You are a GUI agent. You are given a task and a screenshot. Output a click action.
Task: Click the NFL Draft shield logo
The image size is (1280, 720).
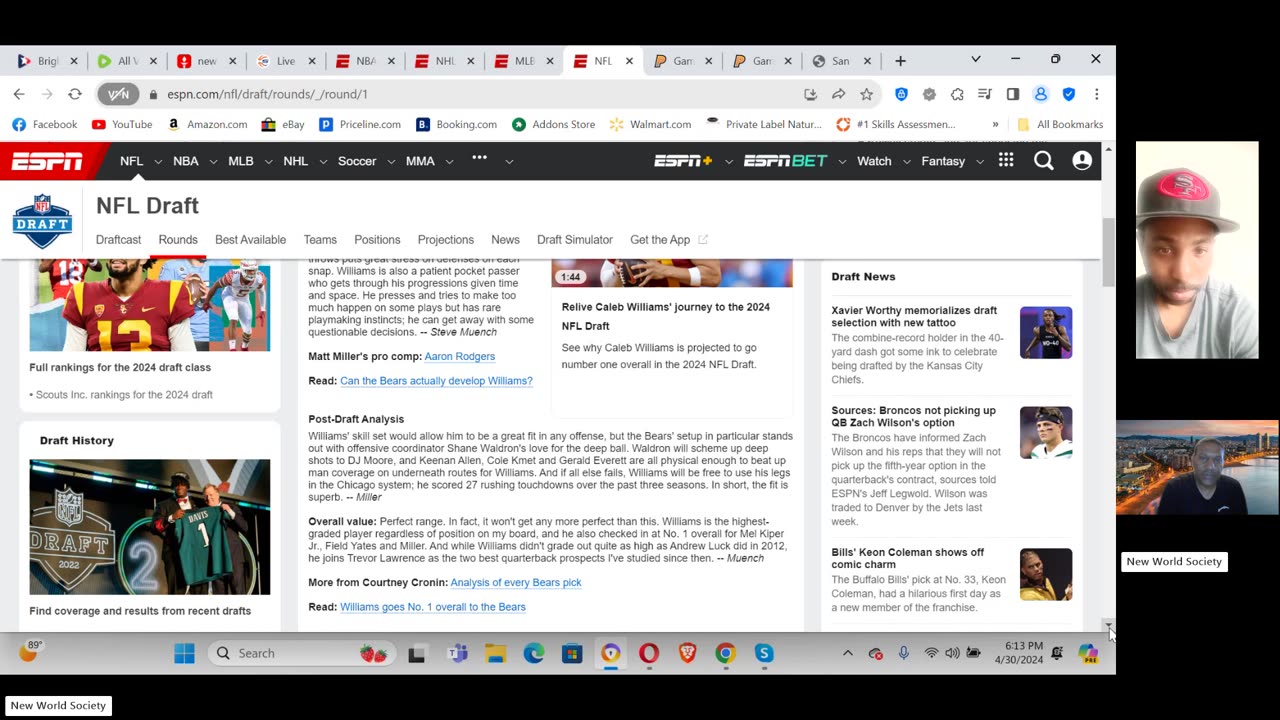coord(42,220)
